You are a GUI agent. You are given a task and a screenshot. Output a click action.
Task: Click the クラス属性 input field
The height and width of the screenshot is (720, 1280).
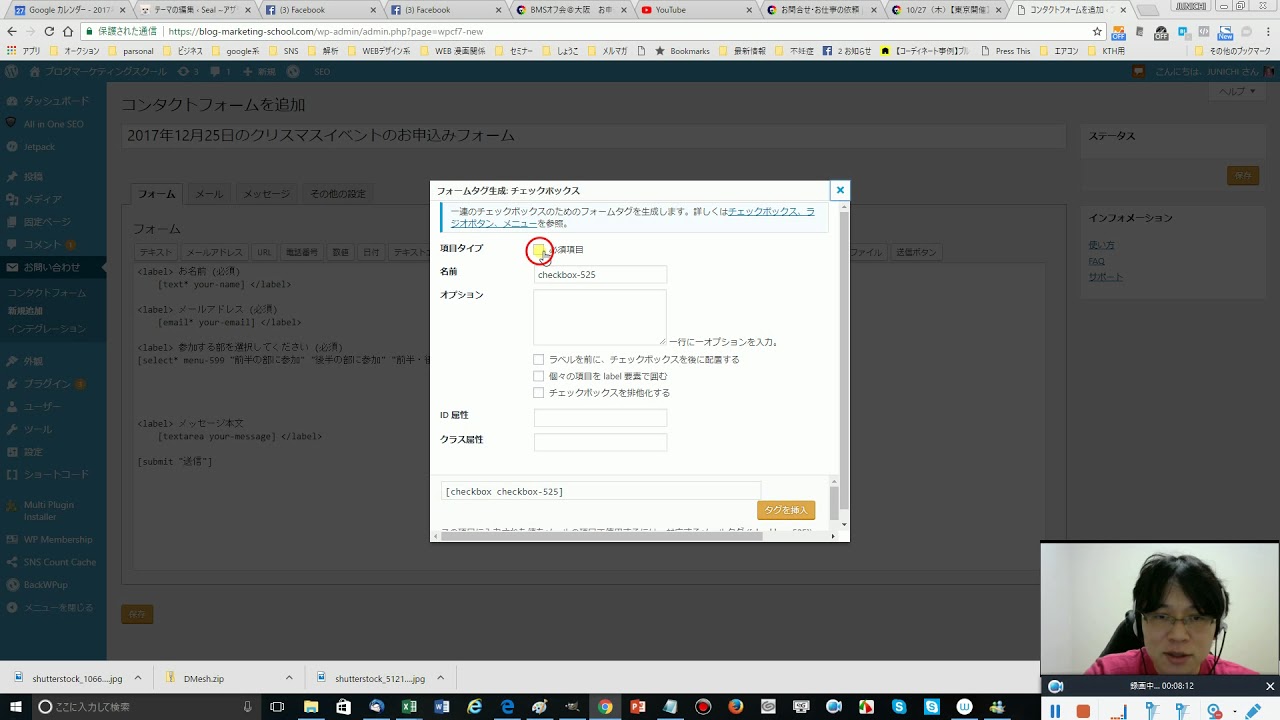[x=600, y=442]
